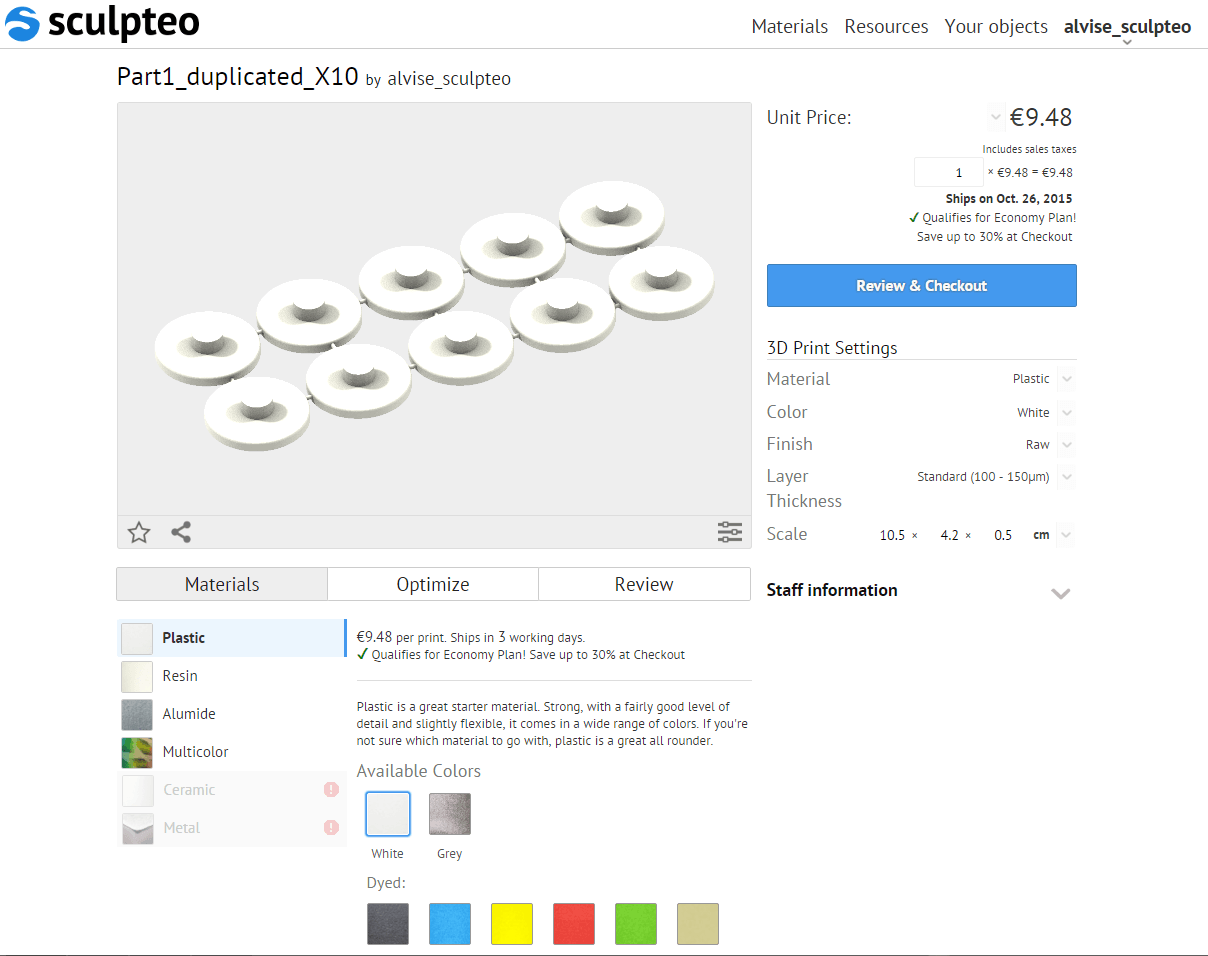The image size is (1208, 956).
Task: Click the Sculpteo logo
Action: pyautogui.click(x=103, y=23)
